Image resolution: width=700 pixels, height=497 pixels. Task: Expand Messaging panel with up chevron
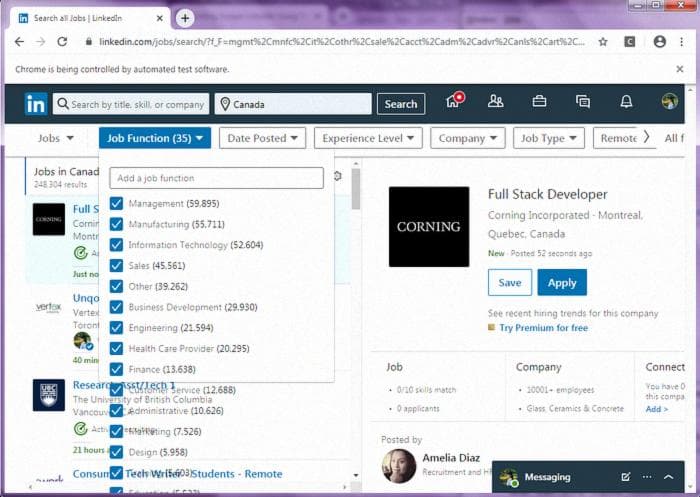point(668,477)
